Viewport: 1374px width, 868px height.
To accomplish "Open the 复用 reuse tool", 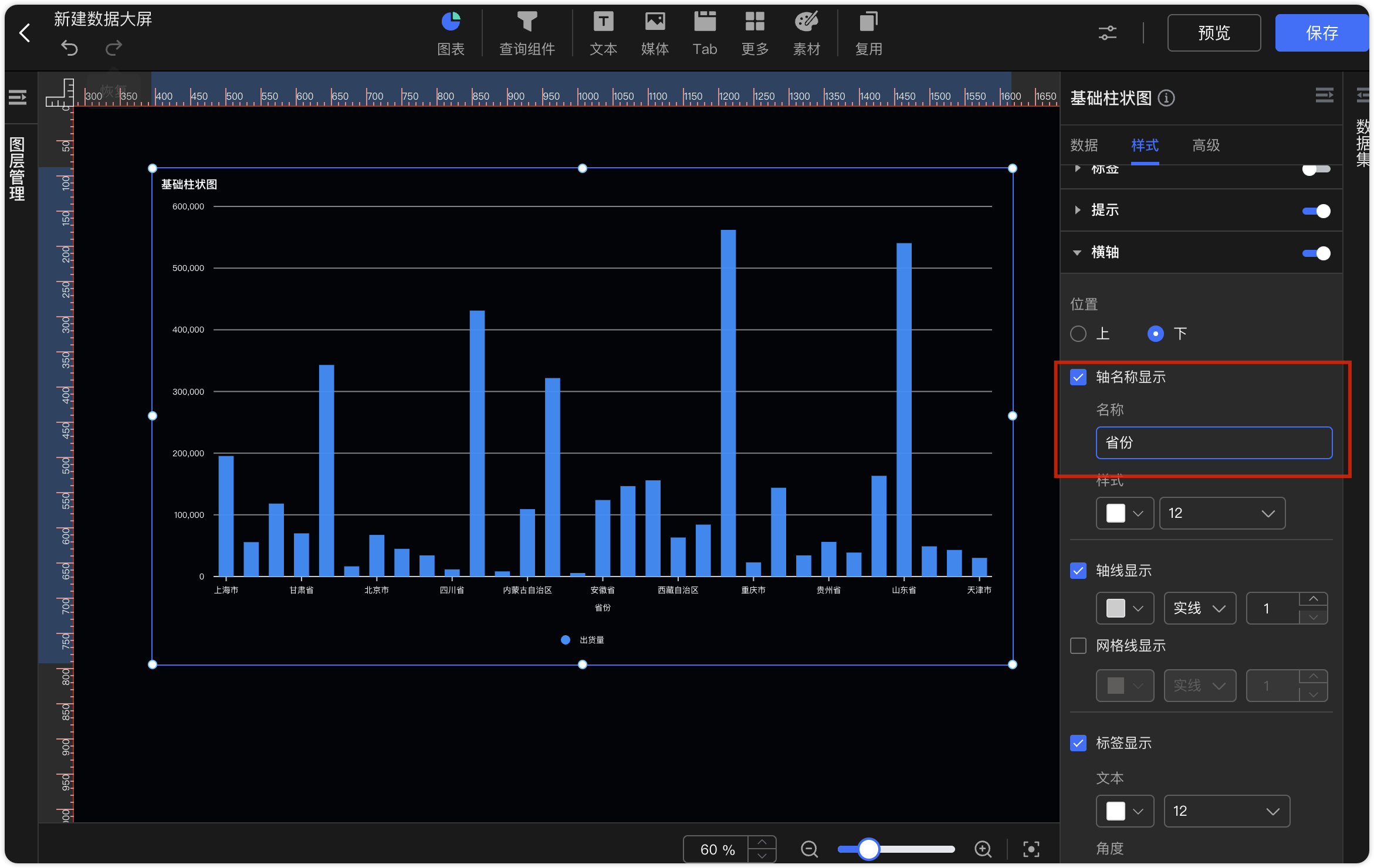I will [868, 33].
